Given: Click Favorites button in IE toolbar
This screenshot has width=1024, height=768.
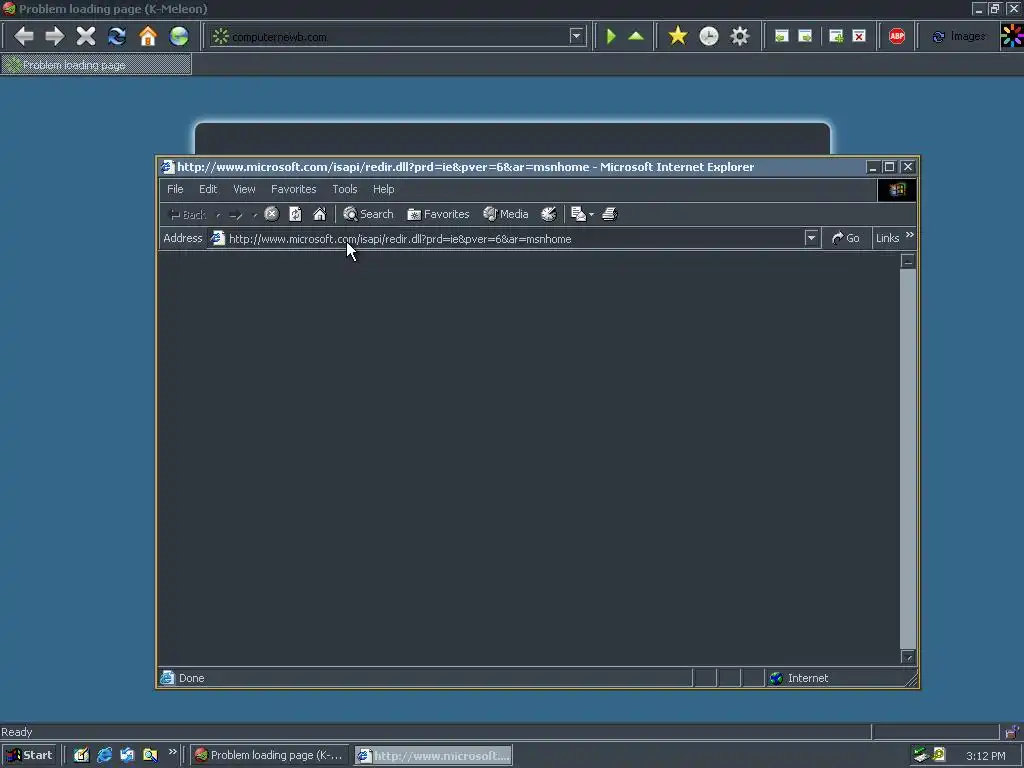Looking at the screenshot, I should pos(438,214).
